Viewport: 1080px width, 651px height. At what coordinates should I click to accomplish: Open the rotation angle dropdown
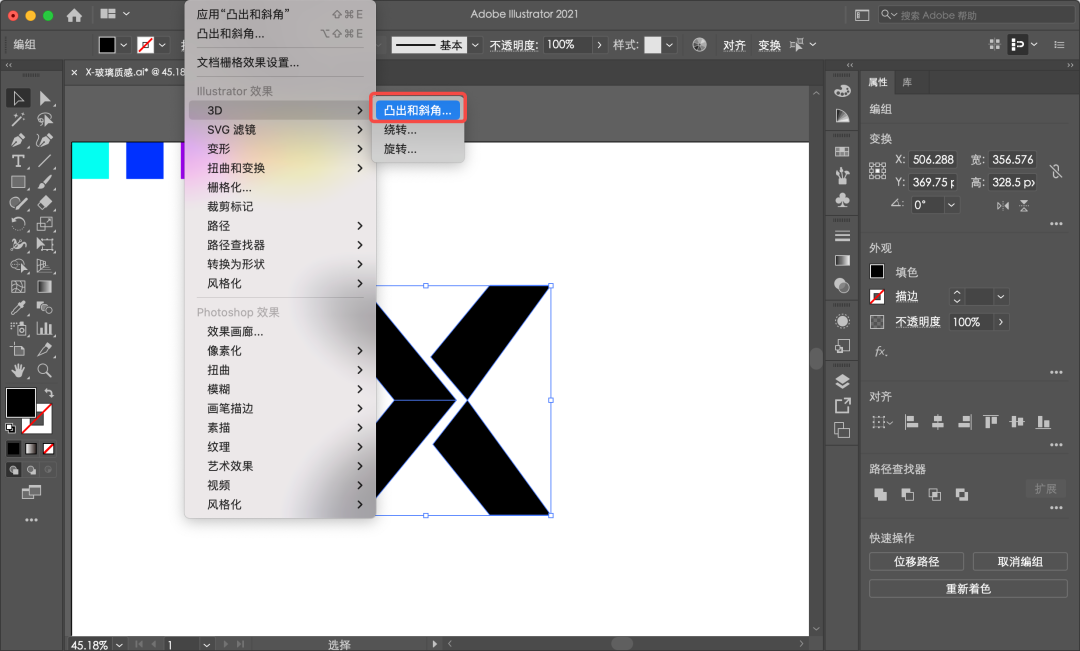pos(951,205)
